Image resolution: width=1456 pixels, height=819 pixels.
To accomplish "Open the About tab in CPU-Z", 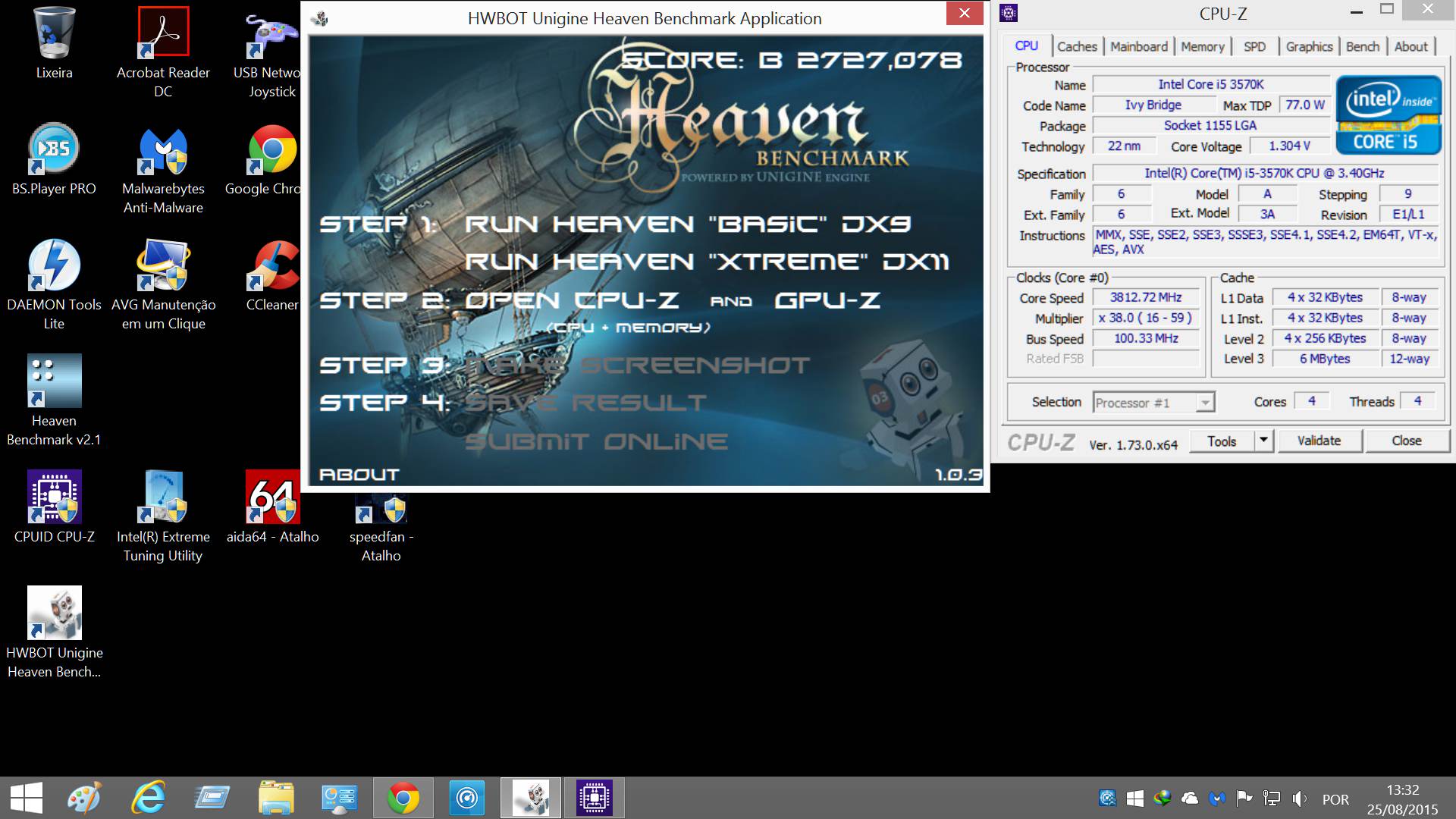I will pyautogui.click(x=1410, y=46).
